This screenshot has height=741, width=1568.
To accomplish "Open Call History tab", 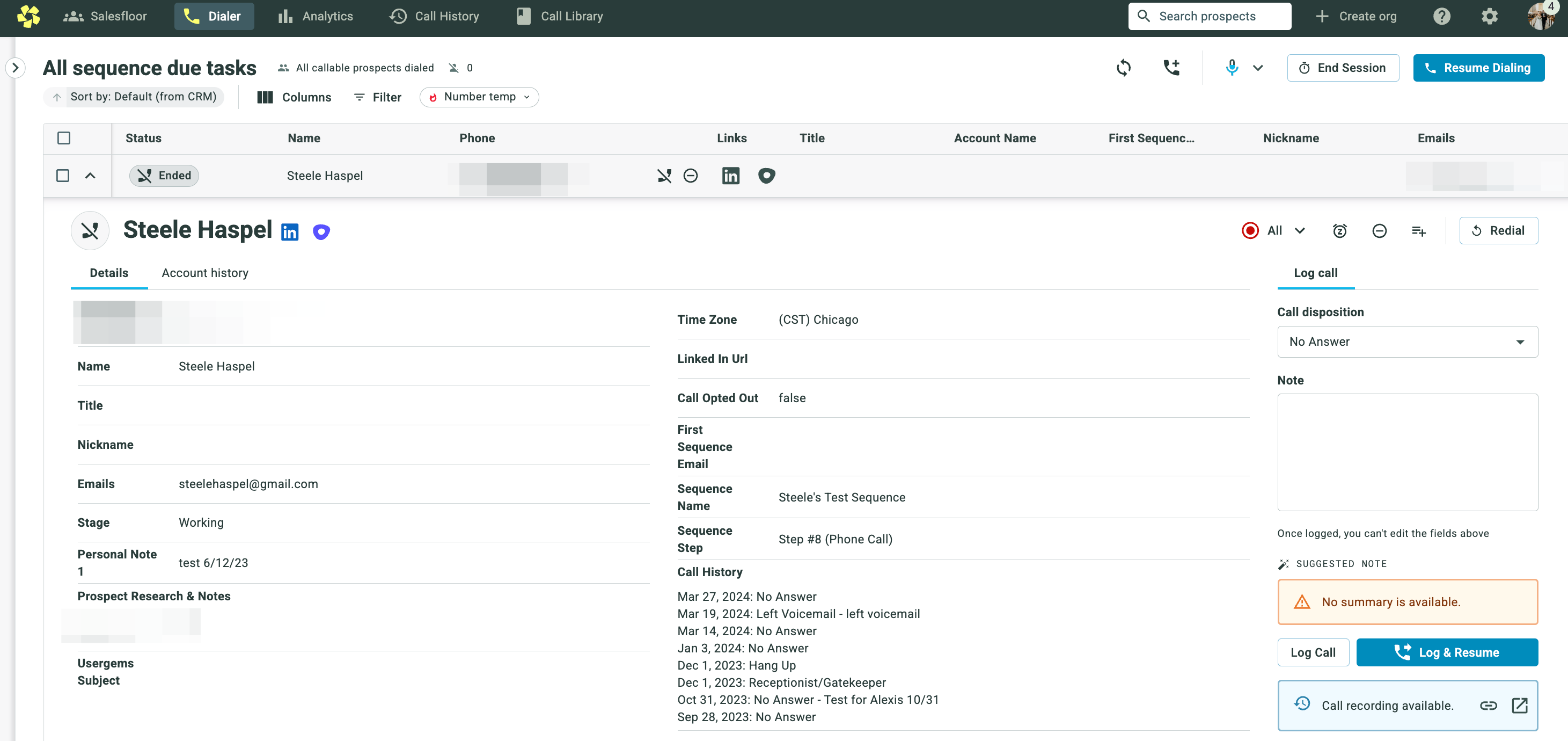I will point(434,17).
